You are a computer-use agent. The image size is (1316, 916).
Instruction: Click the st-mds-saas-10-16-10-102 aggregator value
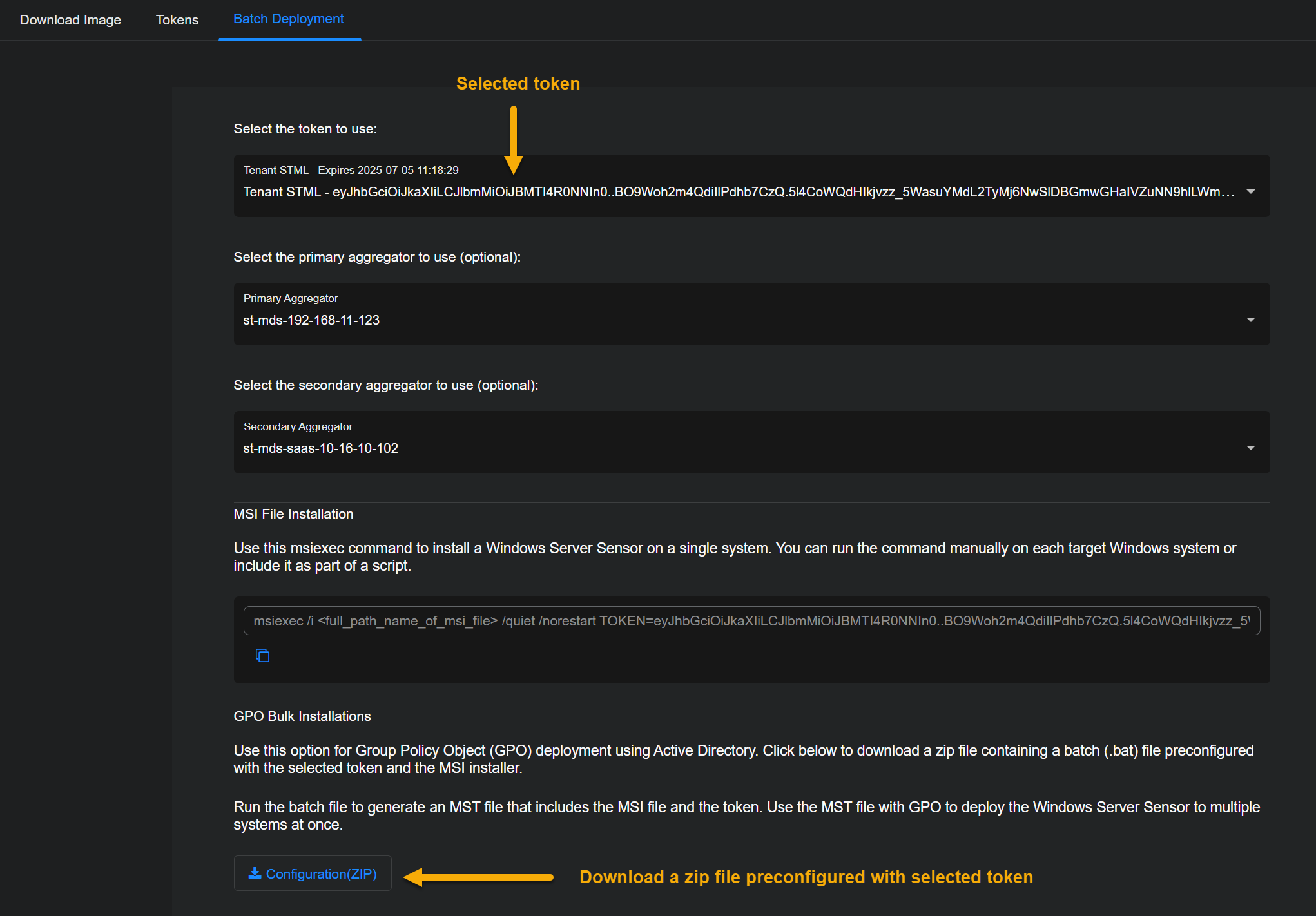(320, 448)
